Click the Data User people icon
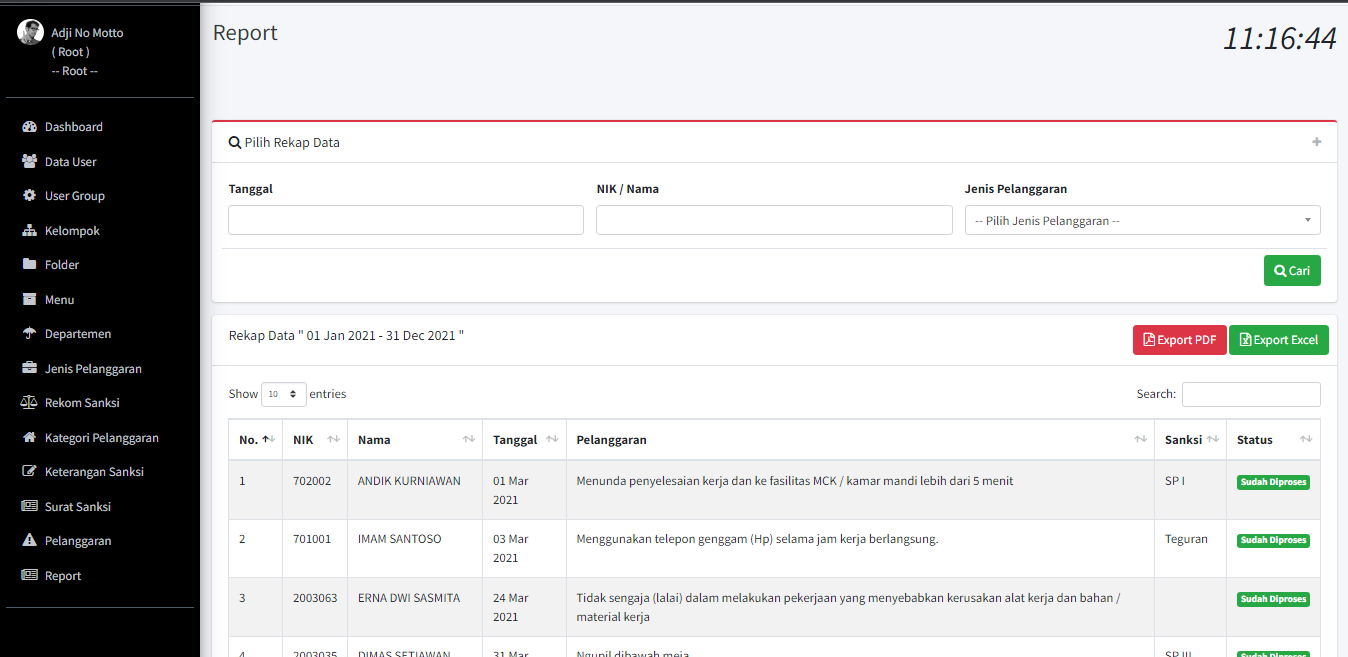 point(29,162)
